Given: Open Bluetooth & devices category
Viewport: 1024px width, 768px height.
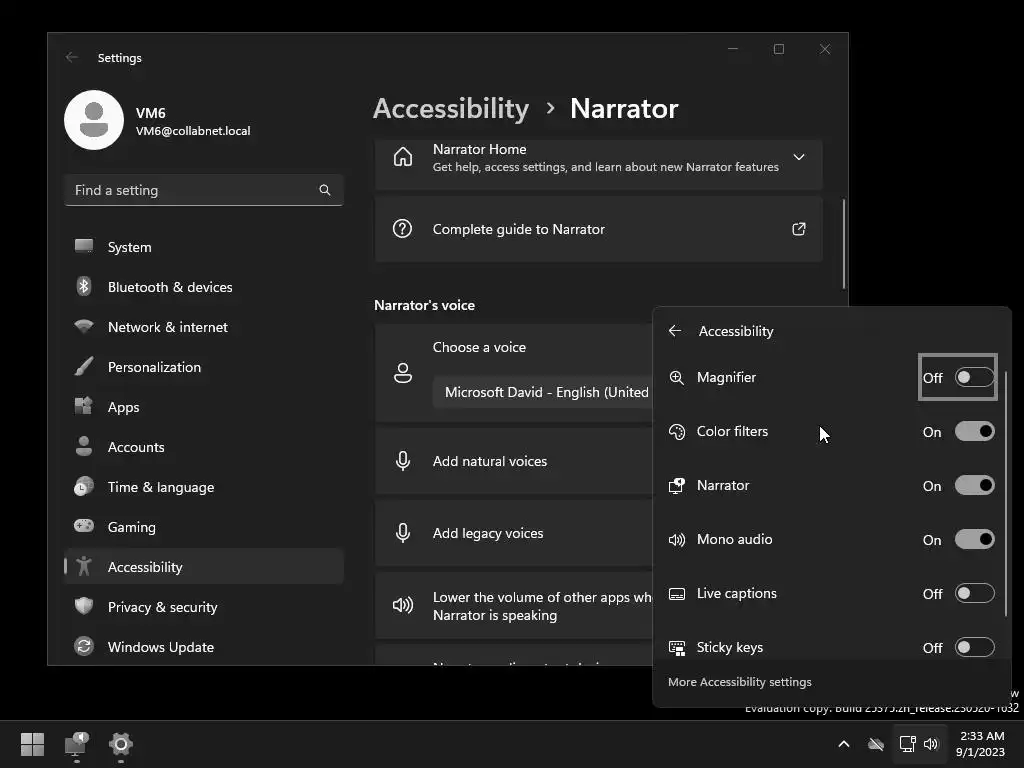Looking at the screenshot, I should click(x=204, y=287).
